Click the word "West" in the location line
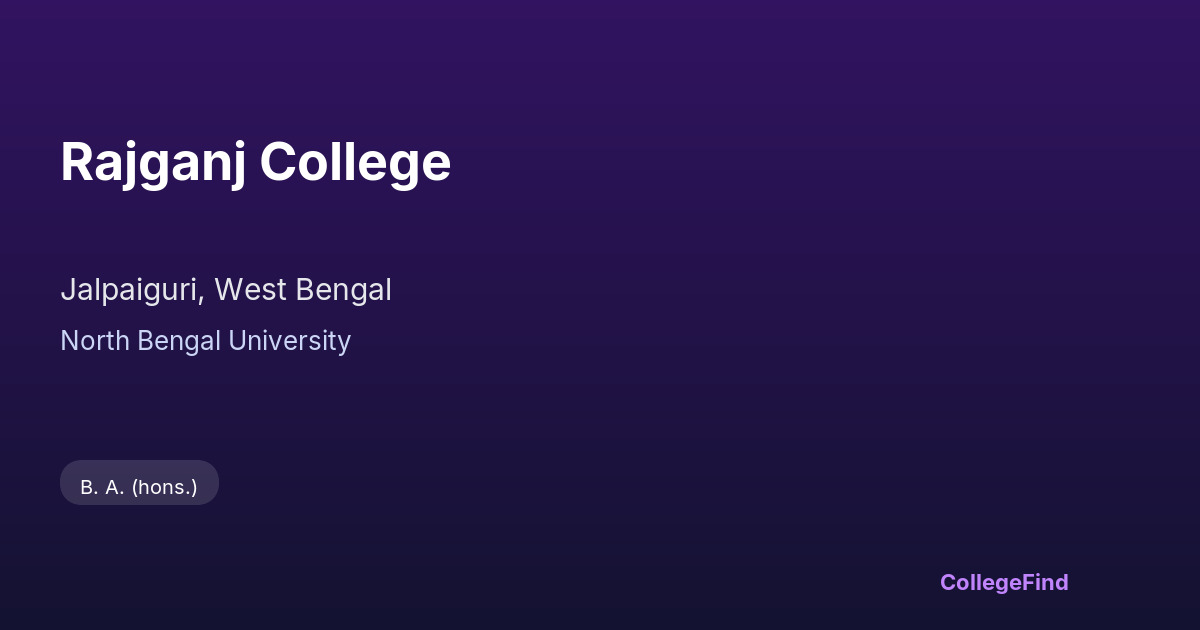This screenshot has width=1200, height=630. click(x=249, y=290)
